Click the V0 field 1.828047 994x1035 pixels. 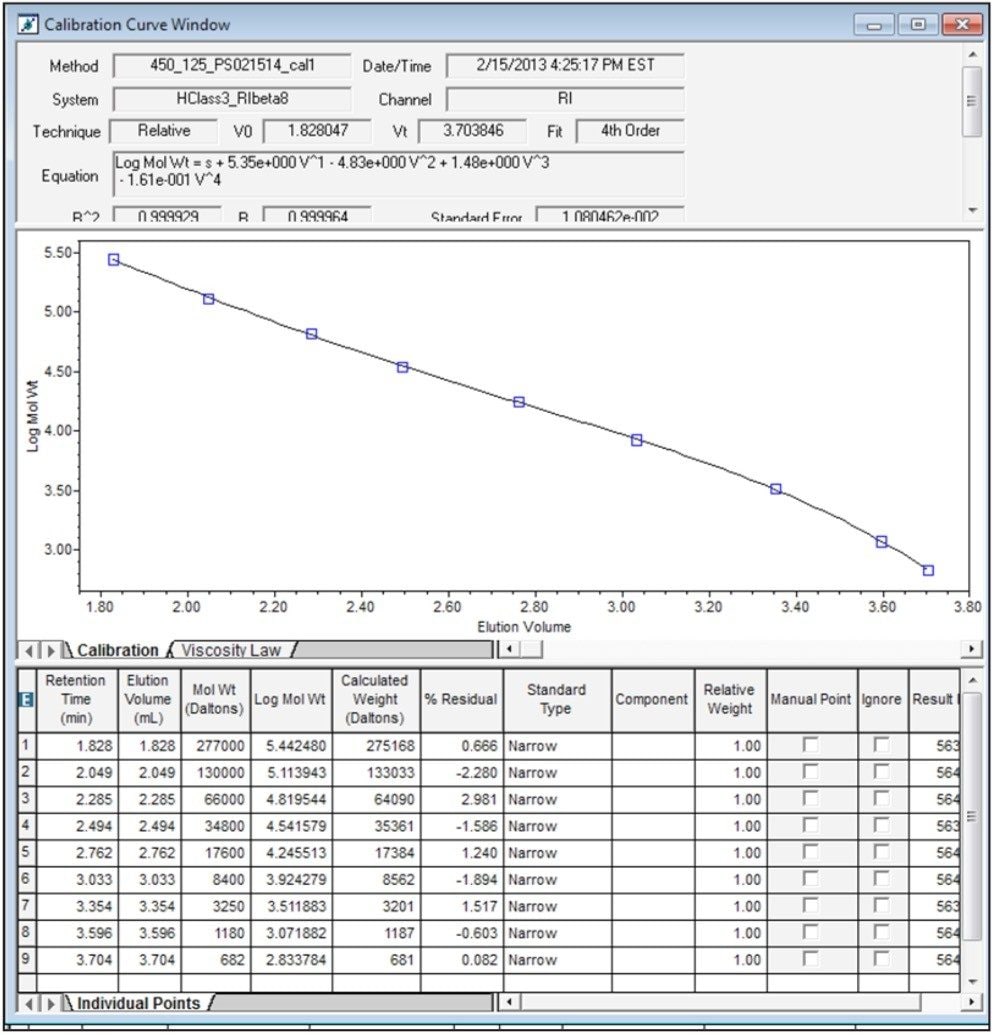[317, 131]
